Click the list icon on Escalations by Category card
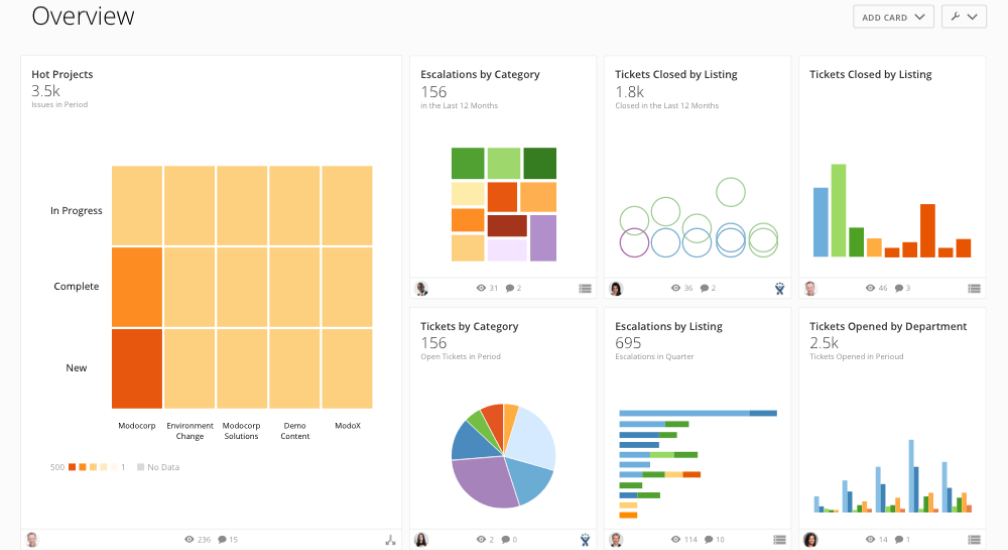The width and height of the screenshot is (1008, 550). click(584, 288)
